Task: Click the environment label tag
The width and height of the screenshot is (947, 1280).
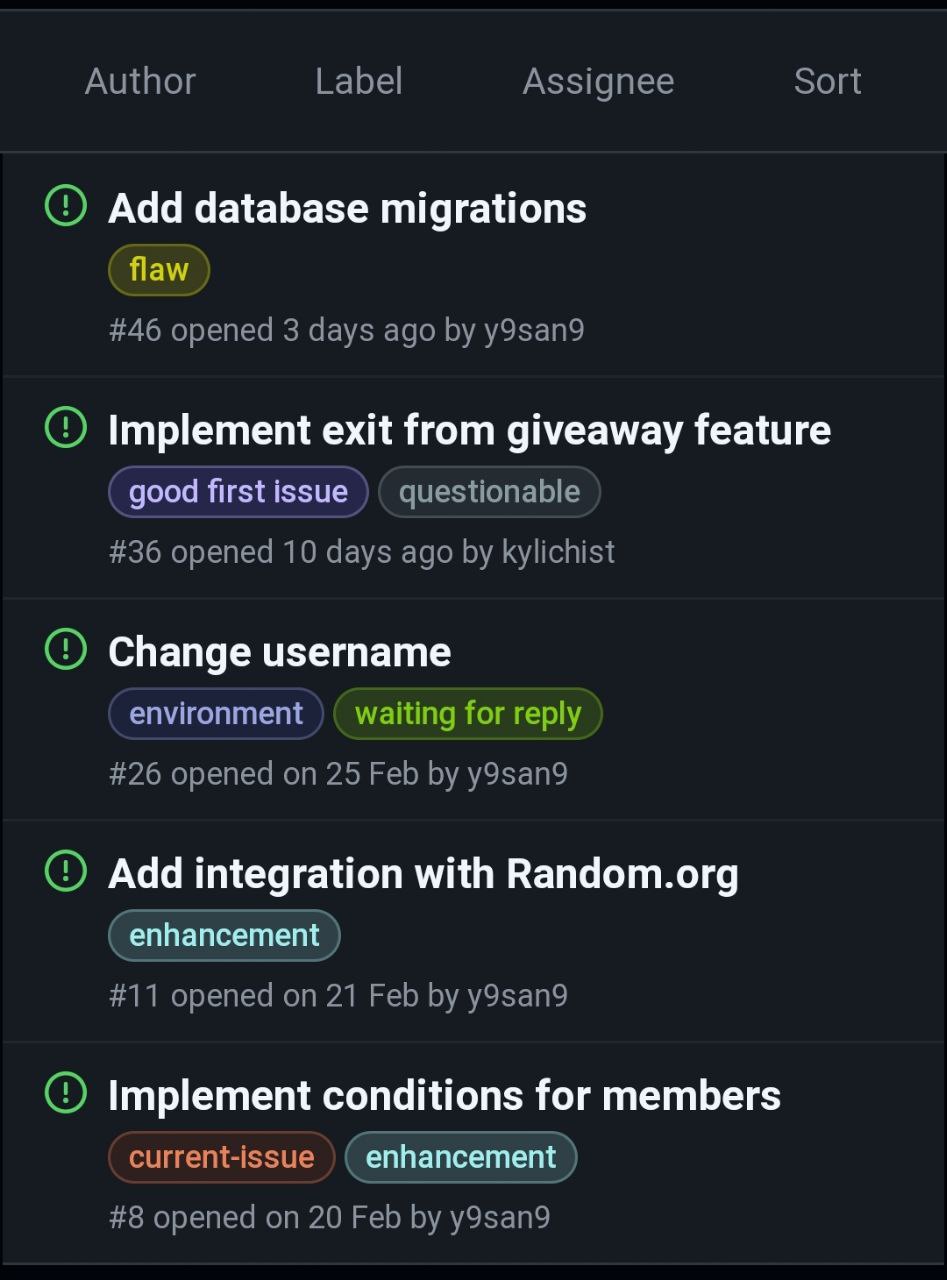Action: point(216,714)
